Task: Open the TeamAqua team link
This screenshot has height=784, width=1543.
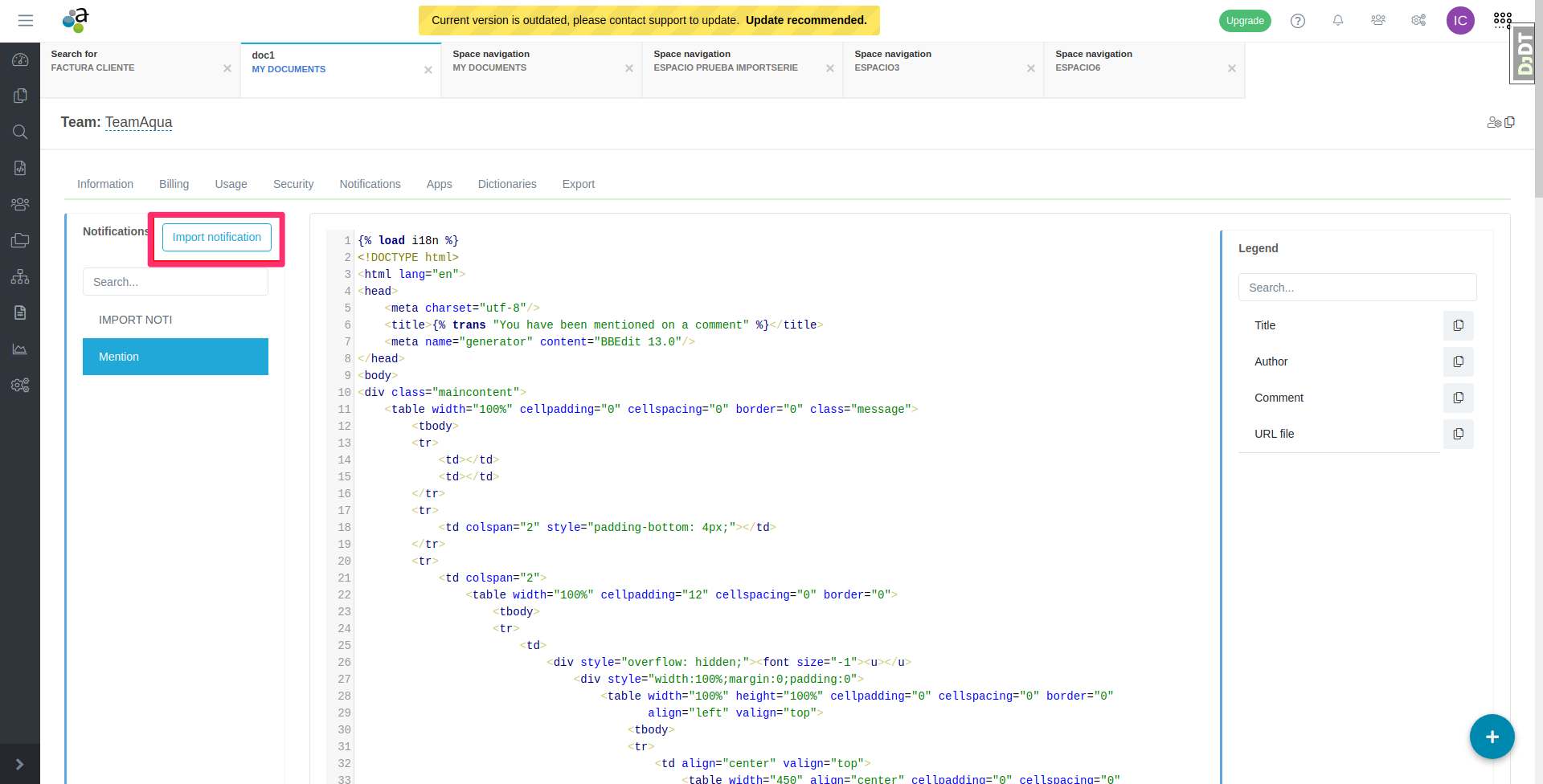Action: point(138,122)
